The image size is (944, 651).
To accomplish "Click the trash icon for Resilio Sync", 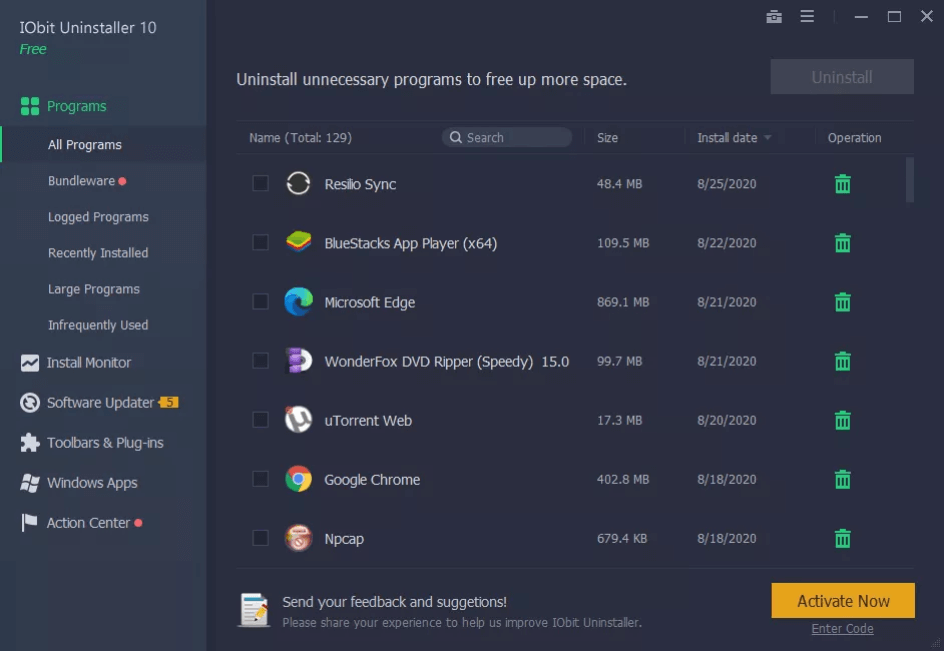I will pyautogui.click(x=842, y=184).
